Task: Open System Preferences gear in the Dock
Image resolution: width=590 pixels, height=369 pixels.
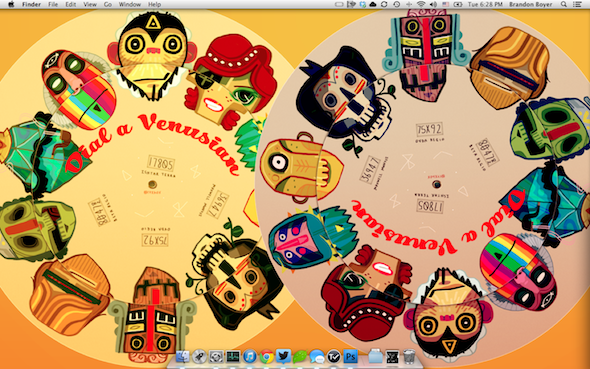Action: pyautogui.click(x=216, y=356)
